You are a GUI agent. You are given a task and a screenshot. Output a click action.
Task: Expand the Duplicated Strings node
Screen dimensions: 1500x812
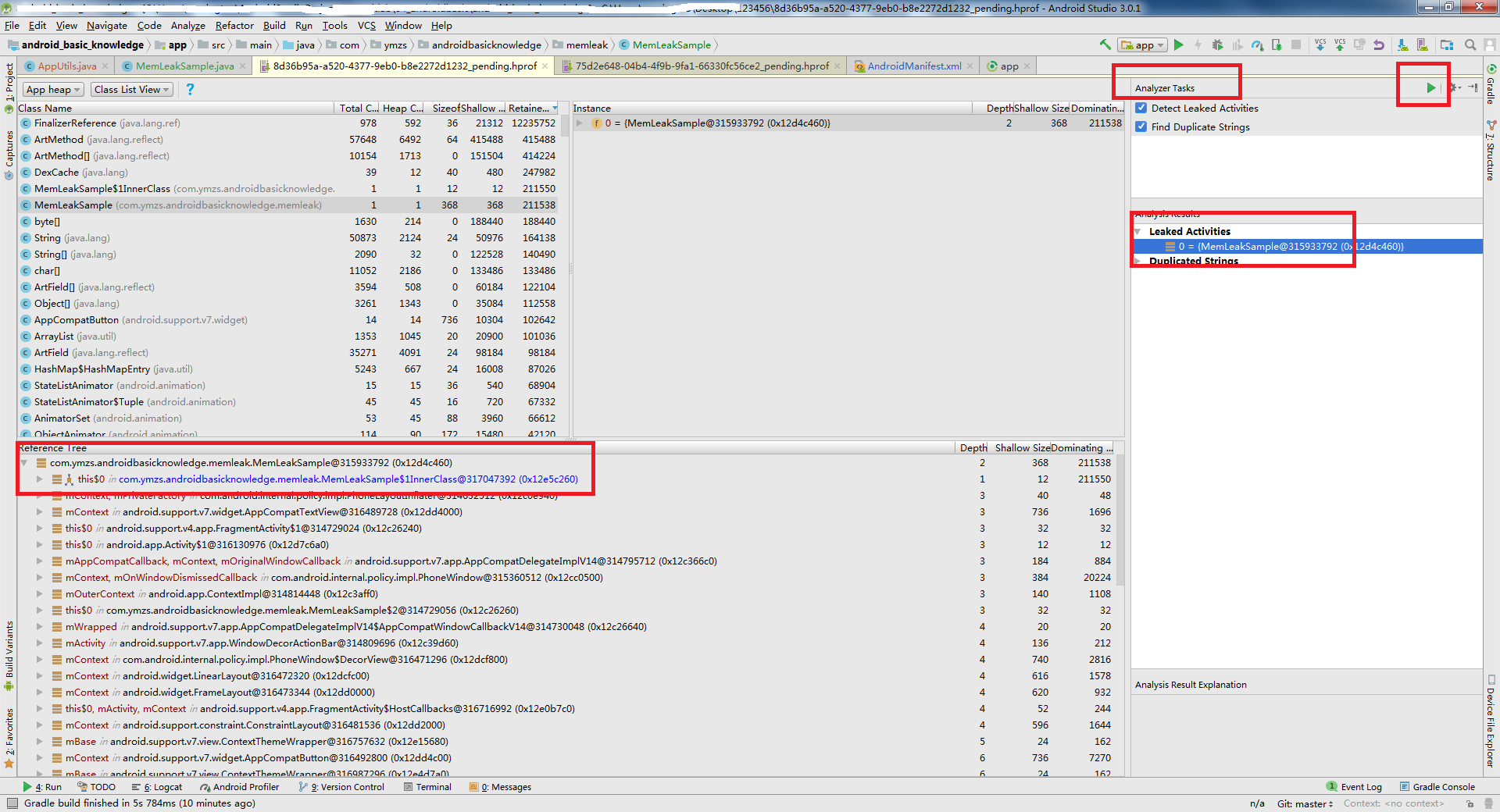tap(1138, 261)
